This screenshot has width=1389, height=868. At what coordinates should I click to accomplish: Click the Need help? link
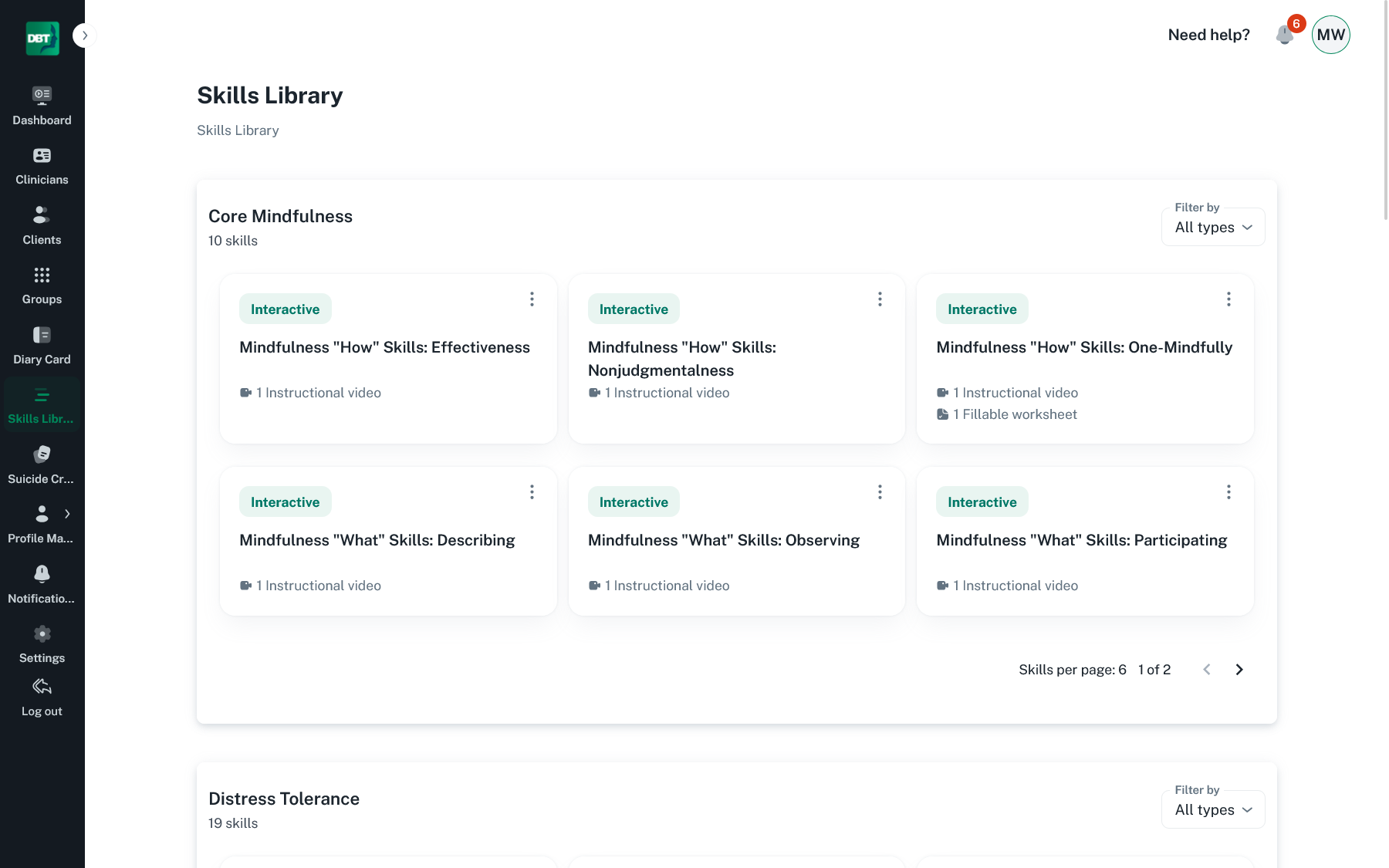1208,35
